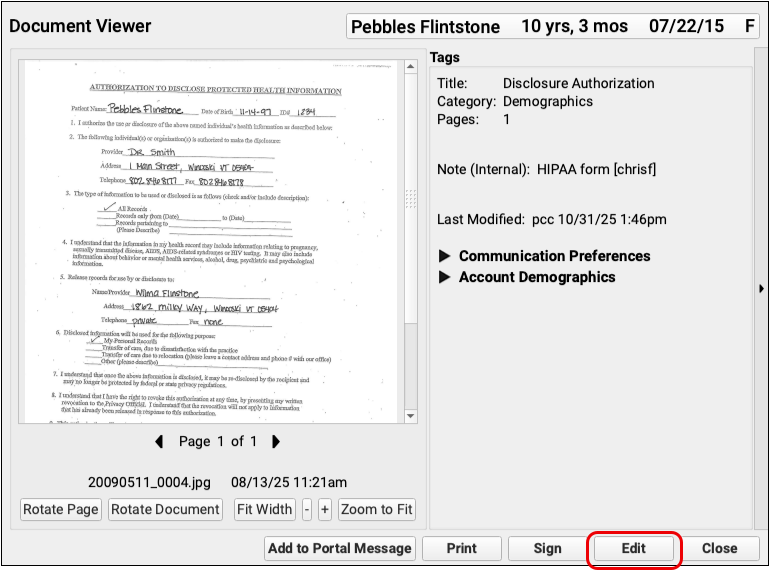Click the highlighted Edit button
Viewport: 769px width, 570px height.
pos(633,548)
